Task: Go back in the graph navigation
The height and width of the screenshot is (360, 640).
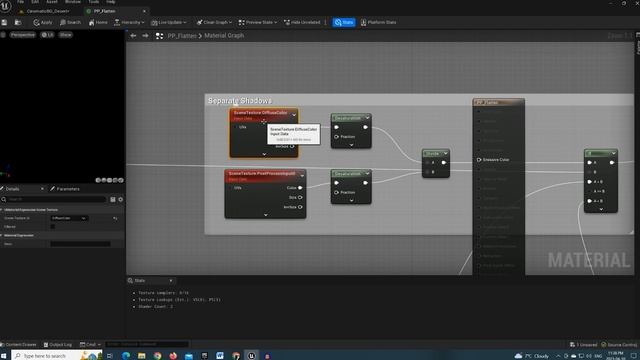Action: coord(133,36)
